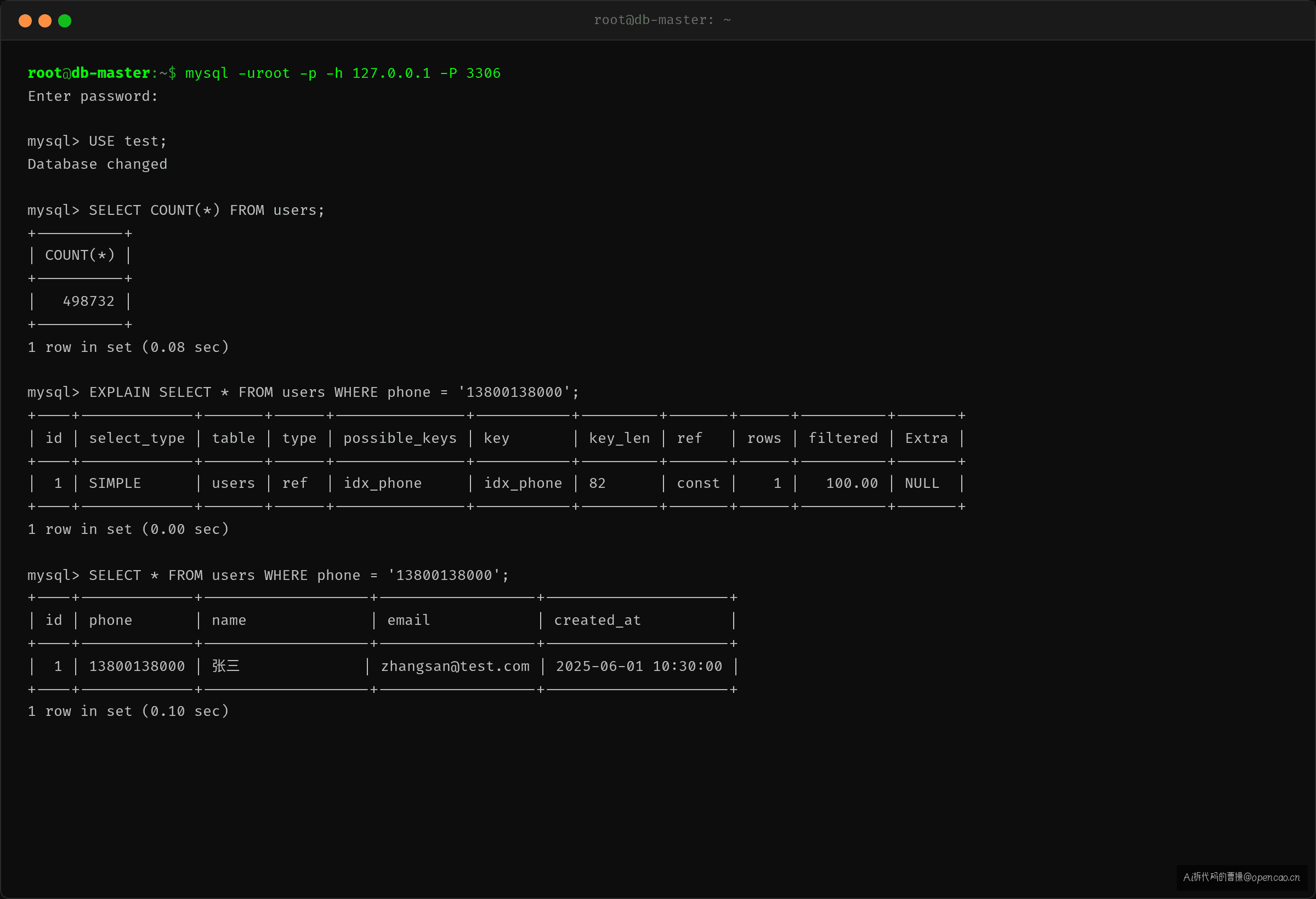This screenshot has height=899, width=1316.
Task: Click the Extra column NULL value
Action: (922, 483)
